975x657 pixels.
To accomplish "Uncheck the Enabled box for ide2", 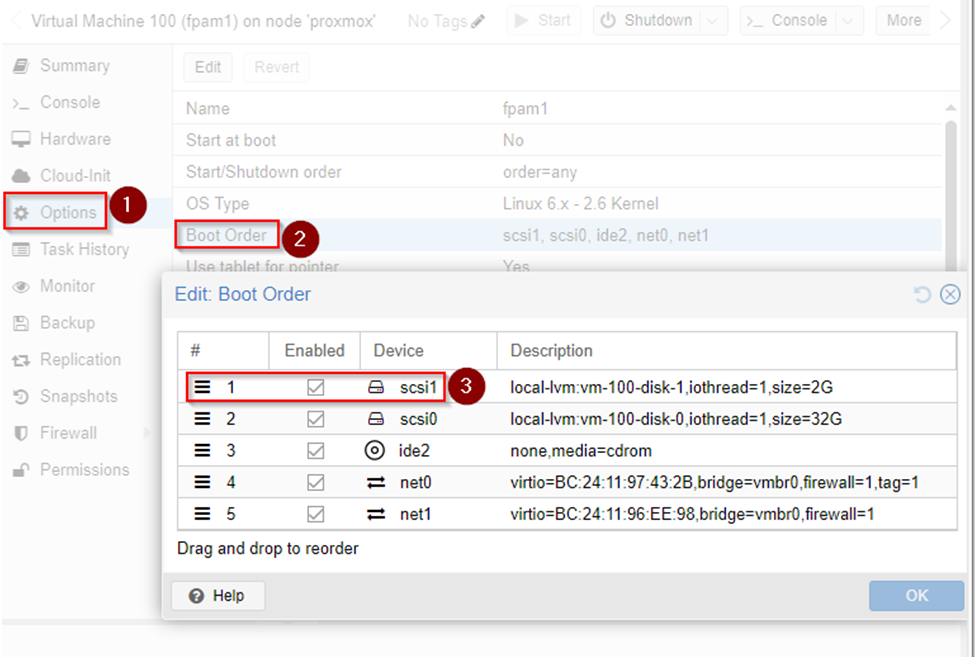I will (x=314, y=450).
